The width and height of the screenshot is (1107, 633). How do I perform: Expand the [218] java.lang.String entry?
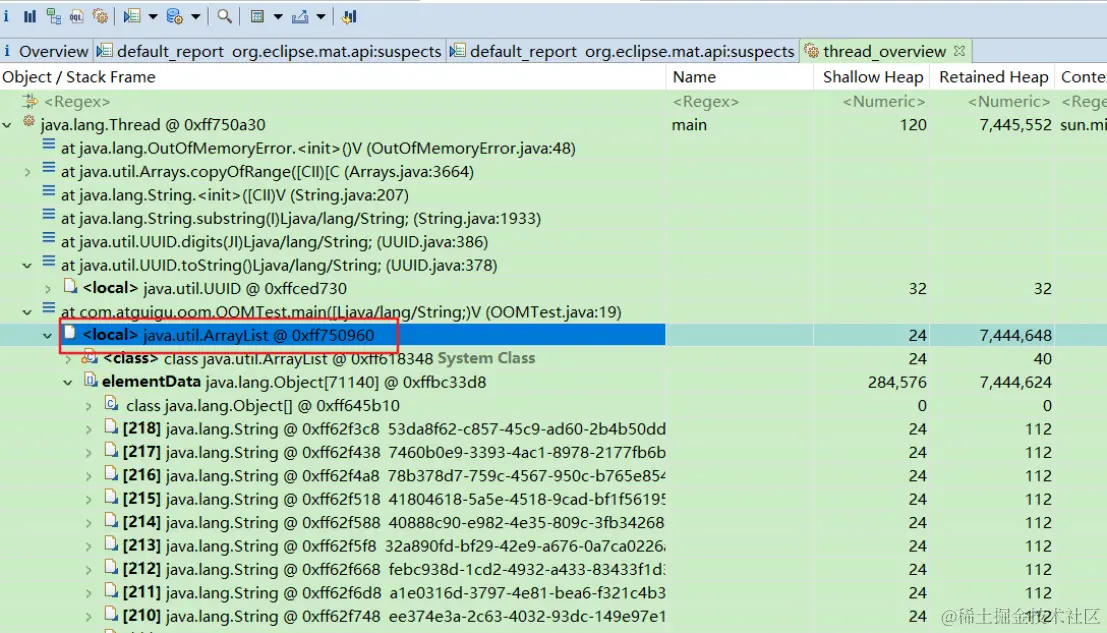[x=89, y=430]
